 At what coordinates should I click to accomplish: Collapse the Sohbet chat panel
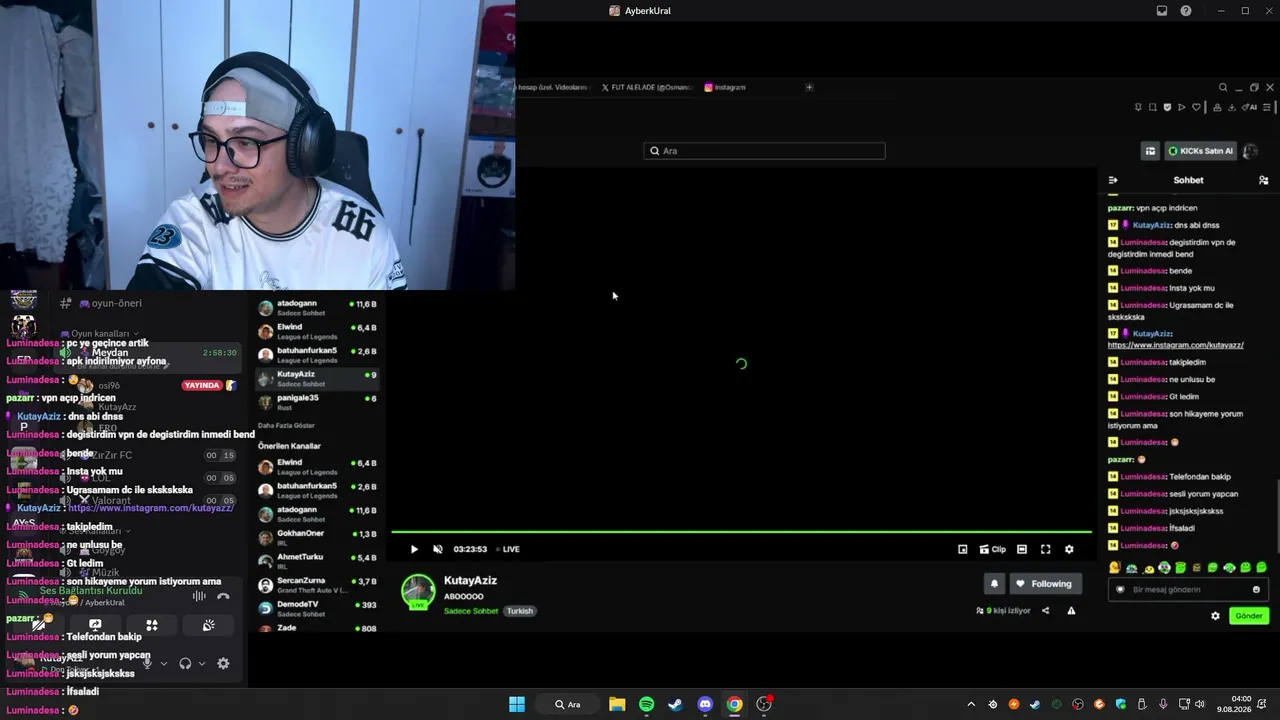pyautogui.click(x=1113, y=180)
